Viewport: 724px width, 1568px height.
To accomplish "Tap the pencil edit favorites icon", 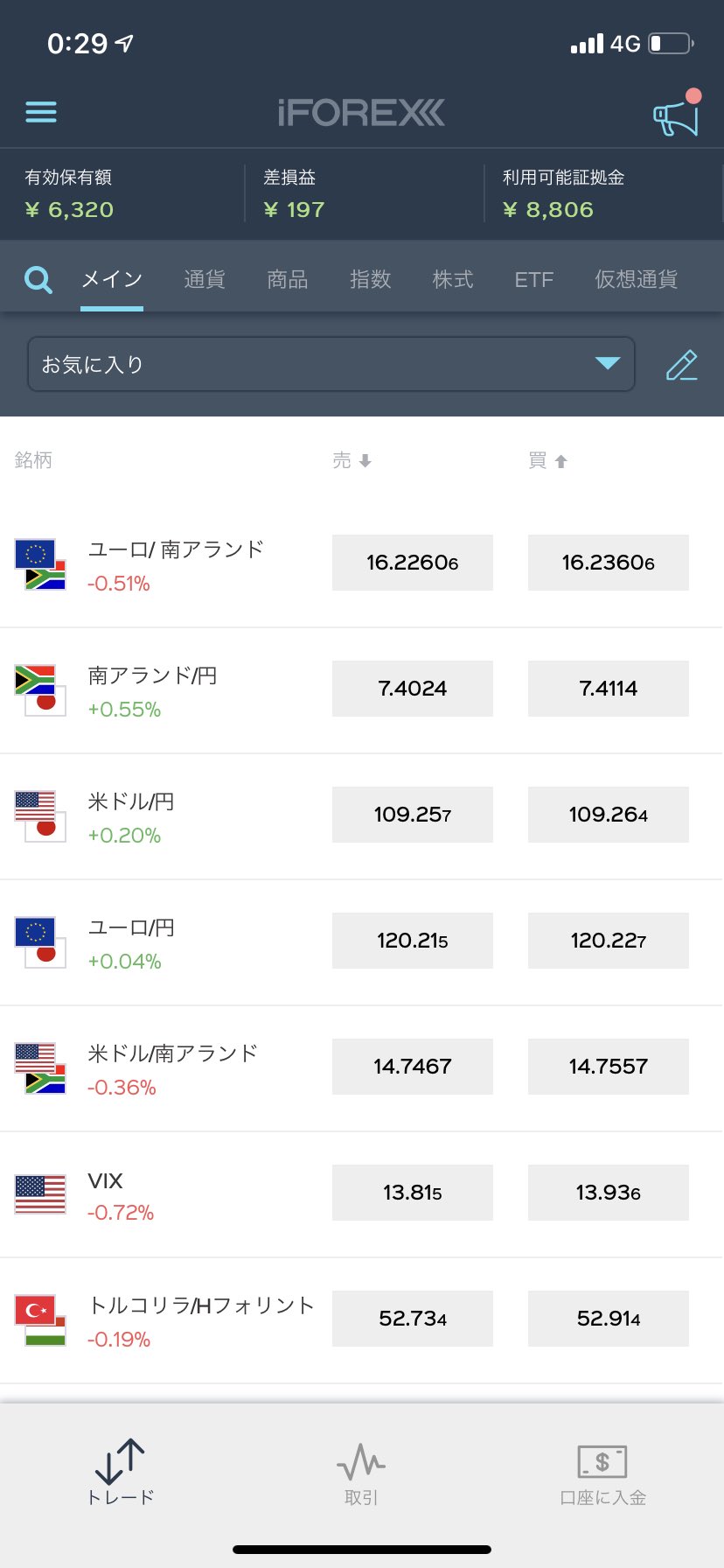I will pyautogui.click(x=681, y=365).
